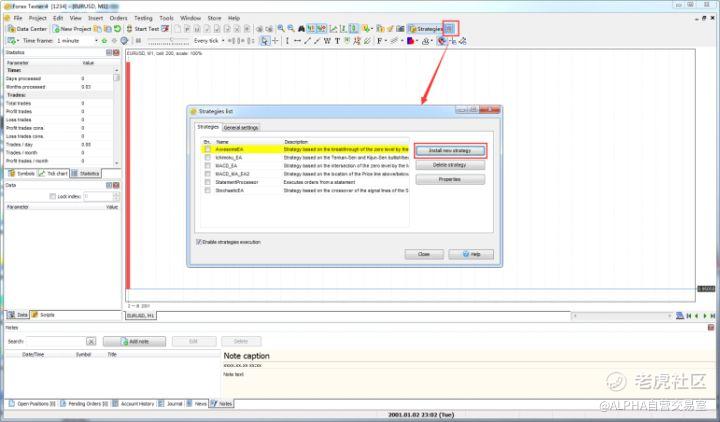
Task: Click the binoculars search icon
Action: (301, 29)
